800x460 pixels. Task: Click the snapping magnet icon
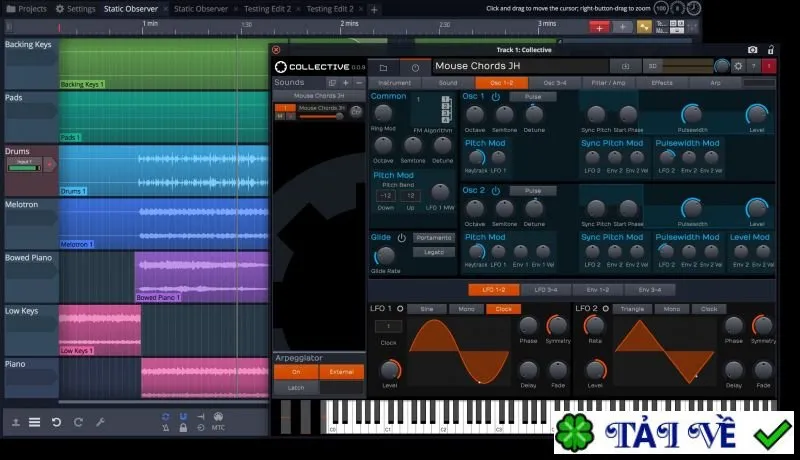tap(183, 417)
